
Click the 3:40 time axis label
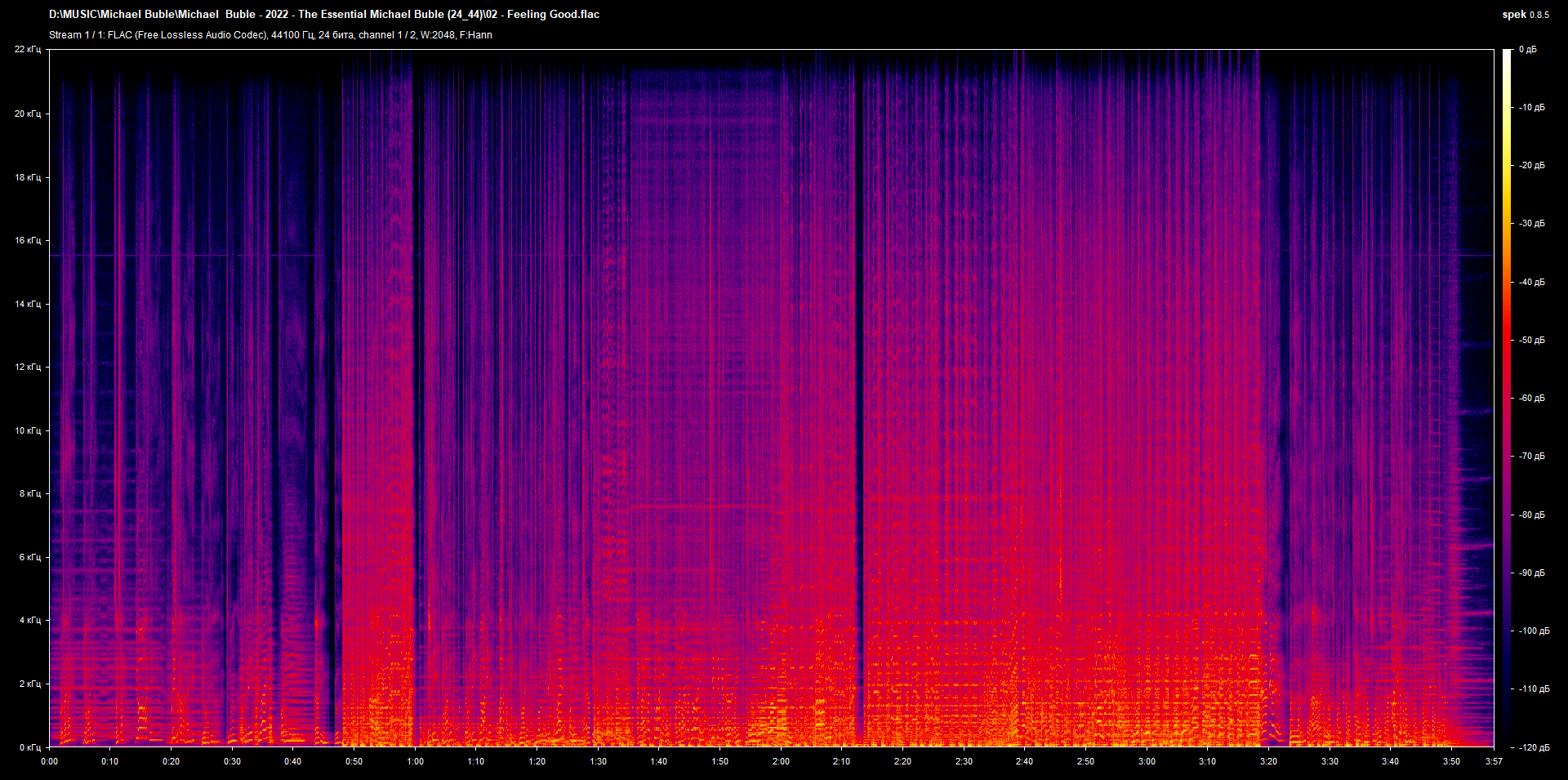1391,761
